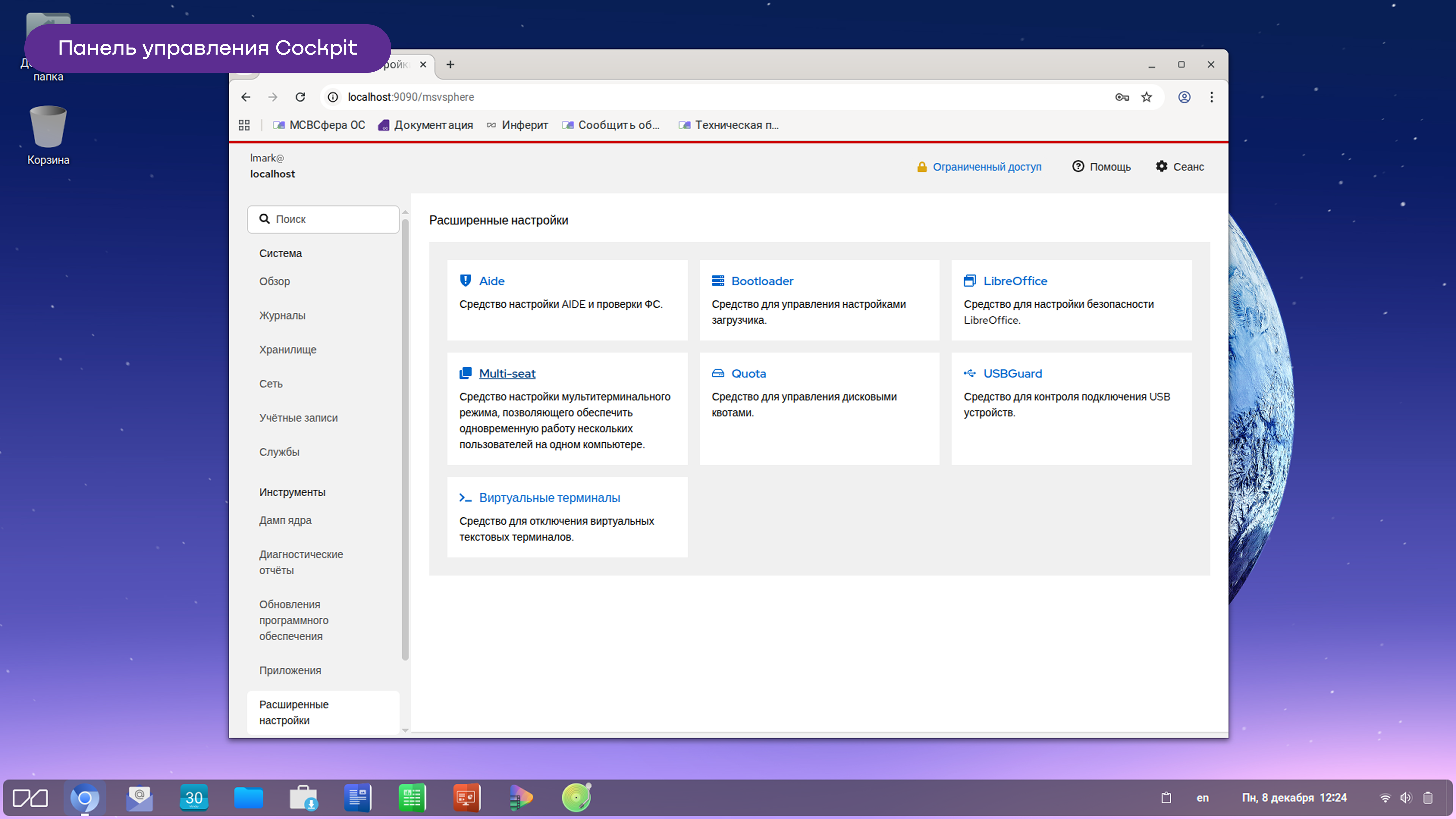Viewport: 1456px width, 819px height.
Task: Open the file manager in taskbar
Action: (x=249, y=798)
